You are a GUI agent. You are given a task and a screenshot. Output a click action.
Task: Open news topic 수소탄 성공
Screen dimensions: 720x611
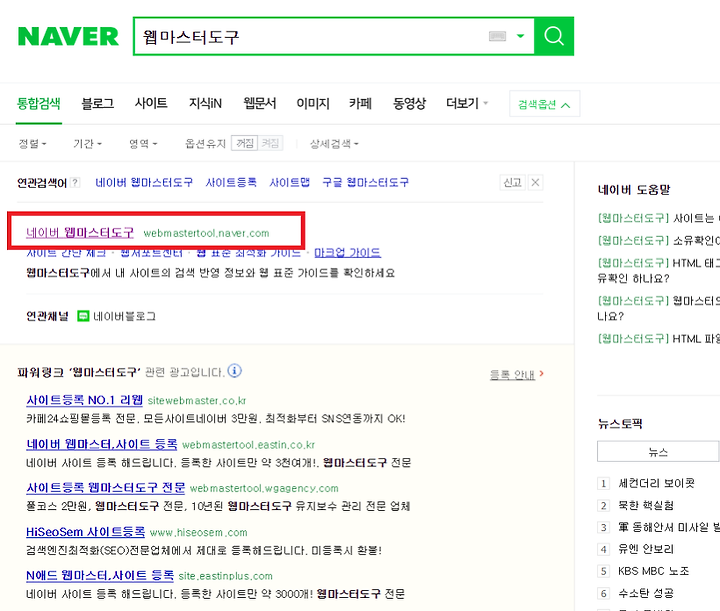click(x=646, y=594)
